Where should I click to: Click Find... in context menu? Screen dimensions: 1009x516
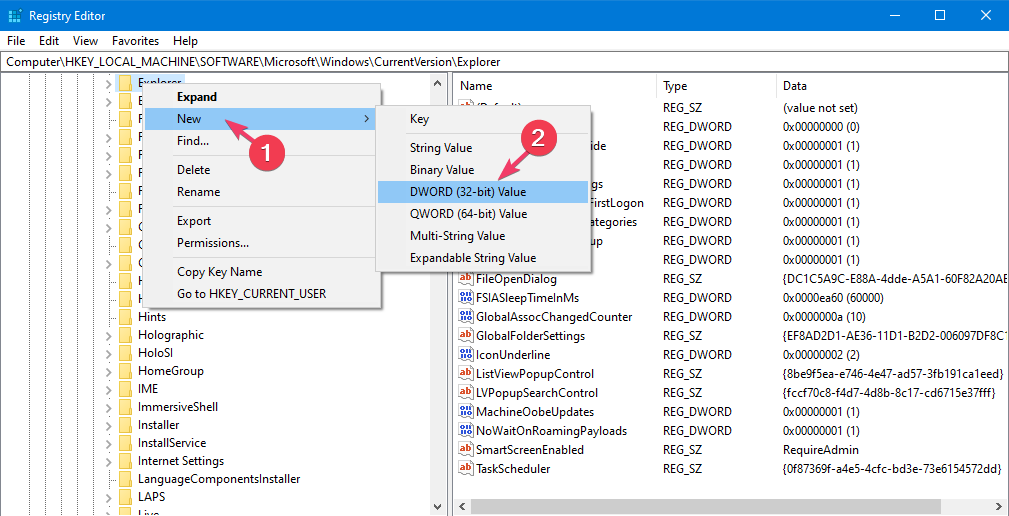[x=260, y=141]
